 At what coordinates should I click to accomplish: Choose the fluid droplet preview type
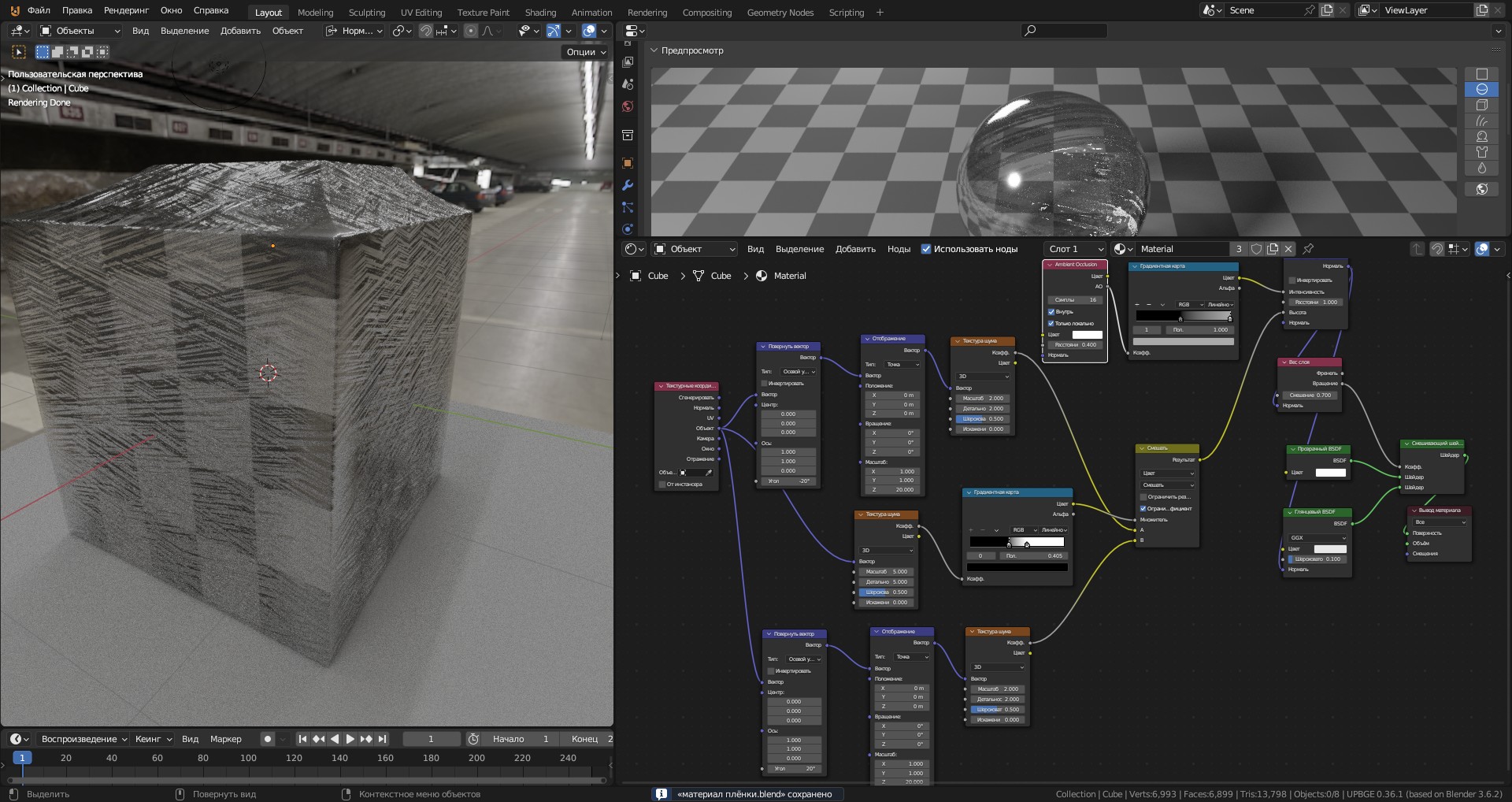tap(1481, 168)
